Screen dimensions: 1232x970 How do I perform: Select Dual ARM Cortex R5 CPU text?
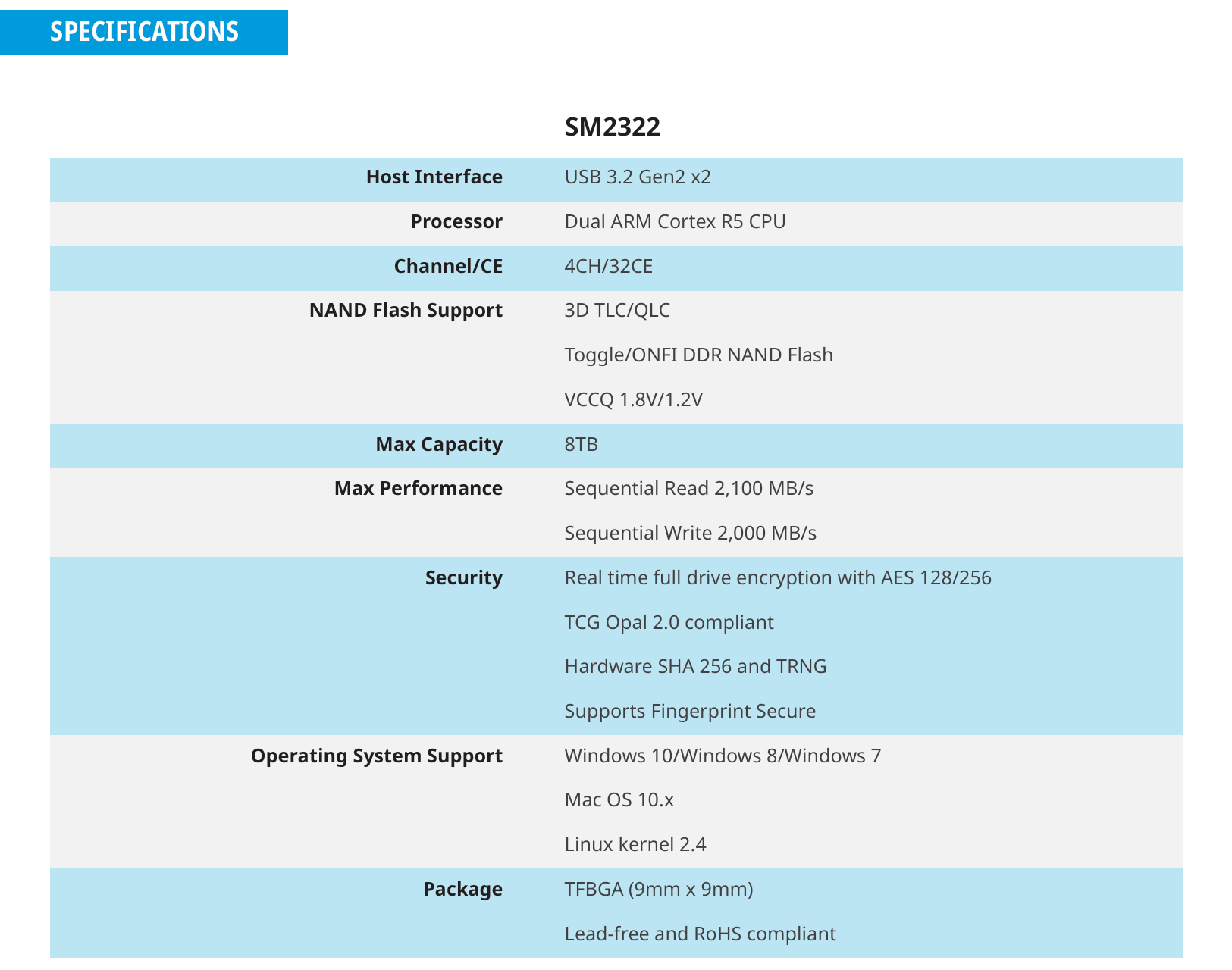coord(675,222)
